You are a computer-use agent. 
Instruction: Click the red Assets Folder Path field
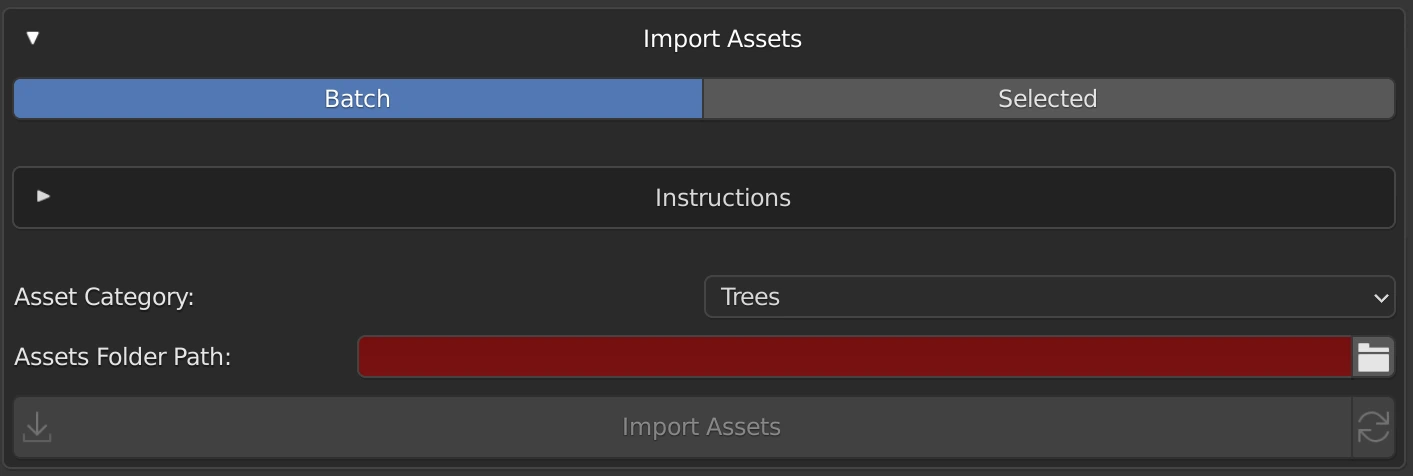(854, 357)
